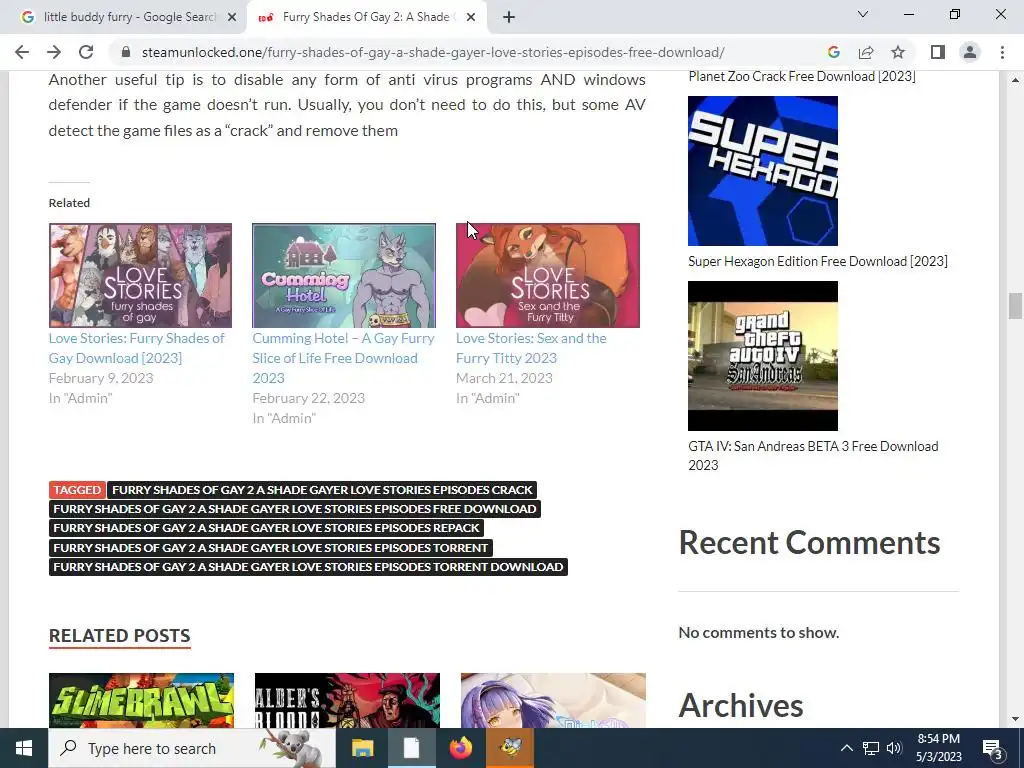
Task: Select the 'March 21, 2023' post date
Action: [x=504, y=378]
